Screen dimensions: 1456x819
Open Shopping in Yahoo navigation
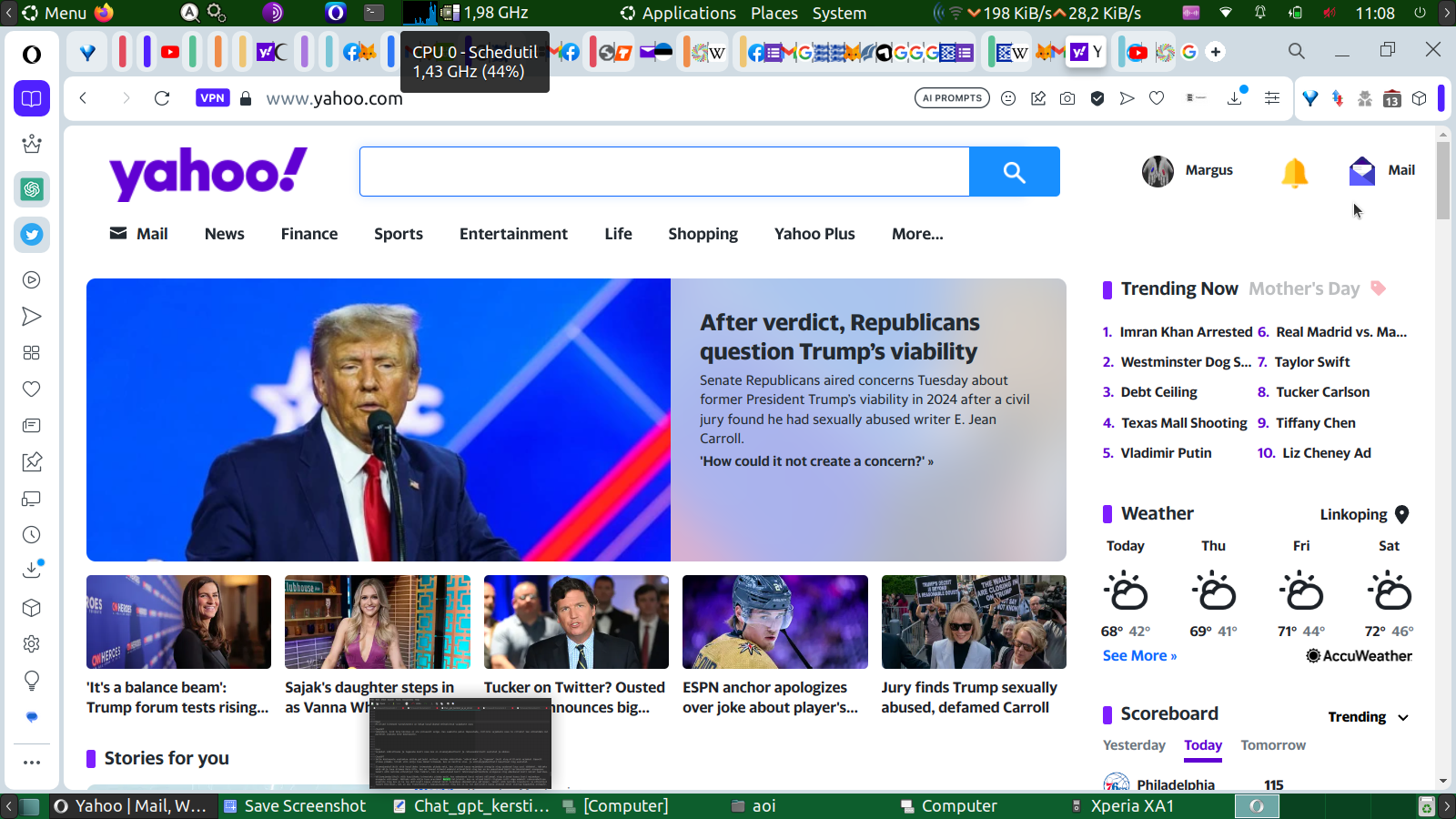click(703, 234)
